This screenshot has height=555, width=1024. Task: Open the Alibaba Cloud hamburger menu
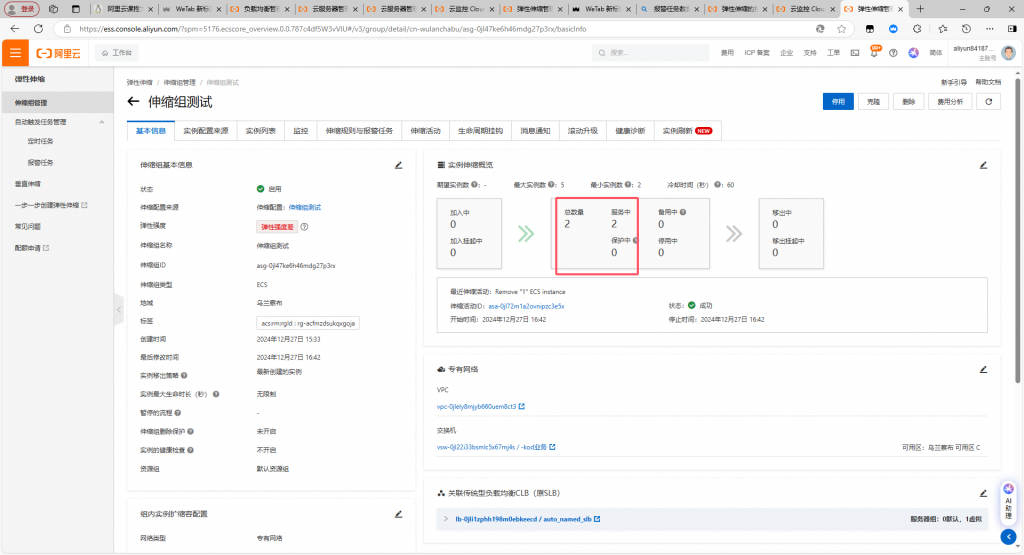coord(16,52)
